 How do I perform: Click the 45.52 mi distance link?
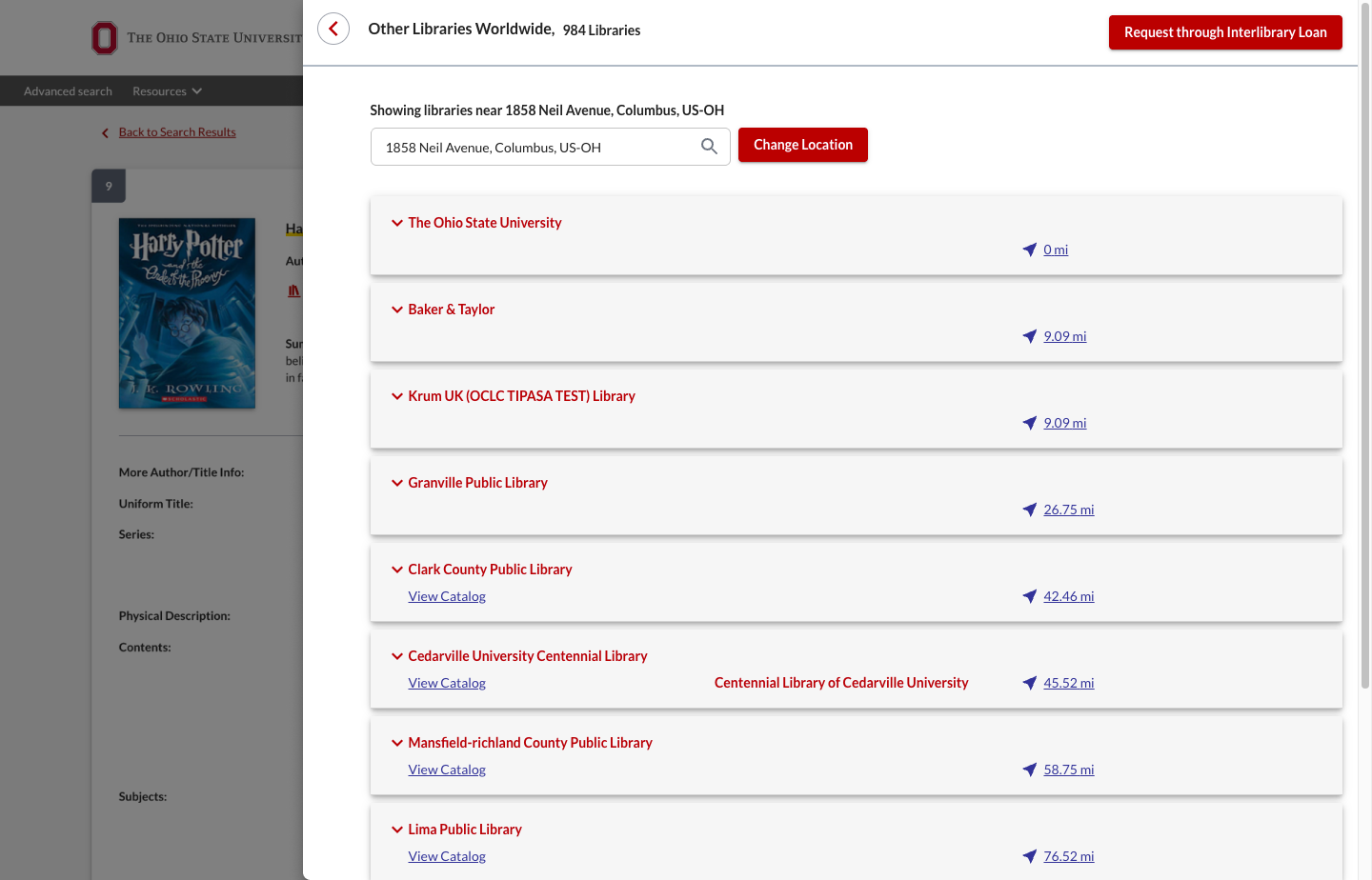[1069, 683]
